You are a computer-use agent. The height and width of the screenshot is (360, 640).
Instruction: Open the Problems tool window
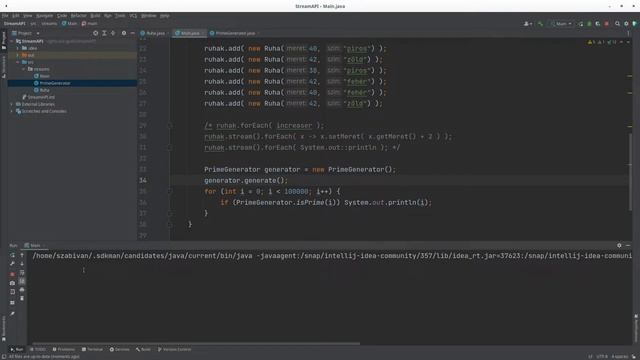[64, 349]
